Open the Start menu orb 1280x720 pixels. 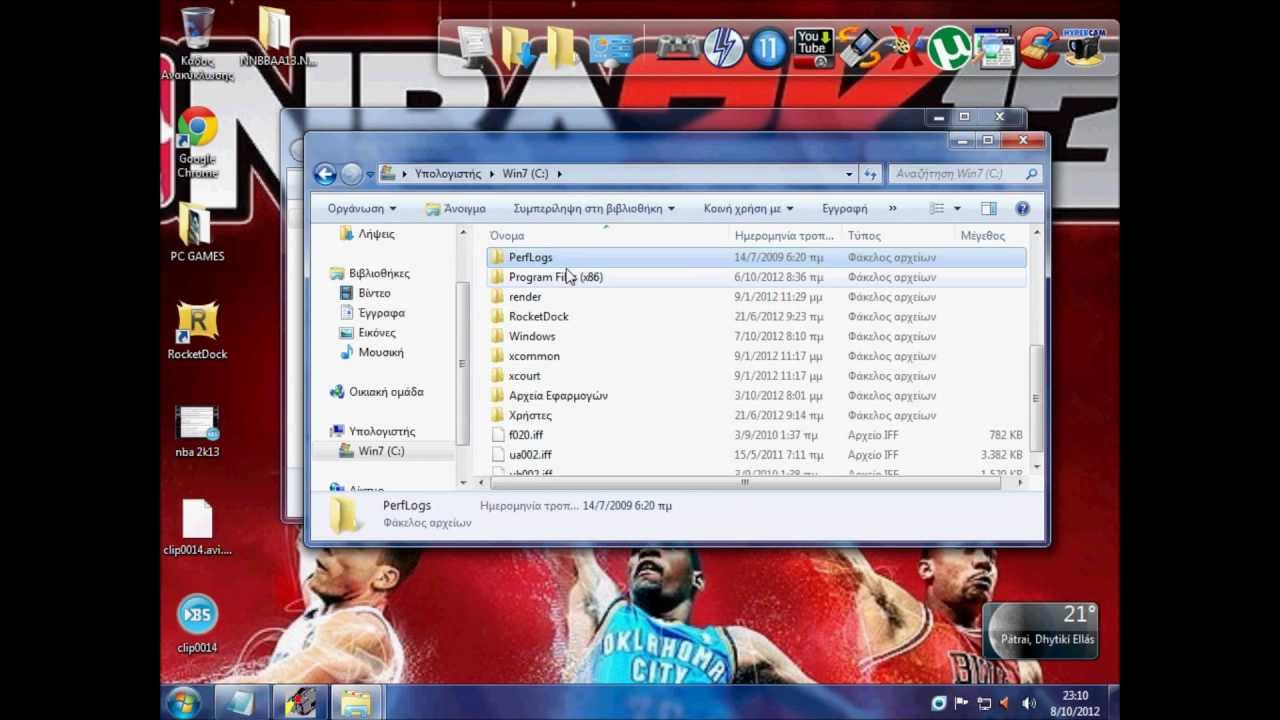[183, 701]
